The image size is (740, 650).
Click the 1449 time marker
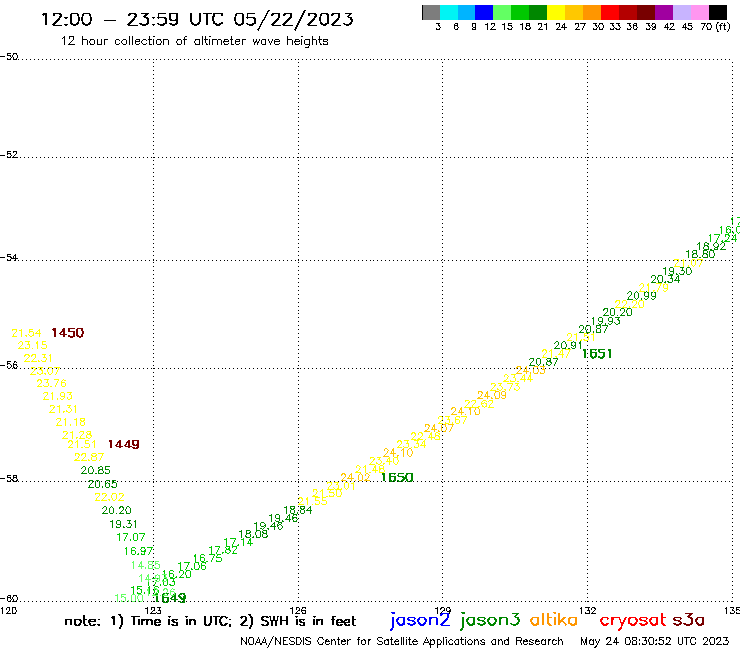point(124,444)
